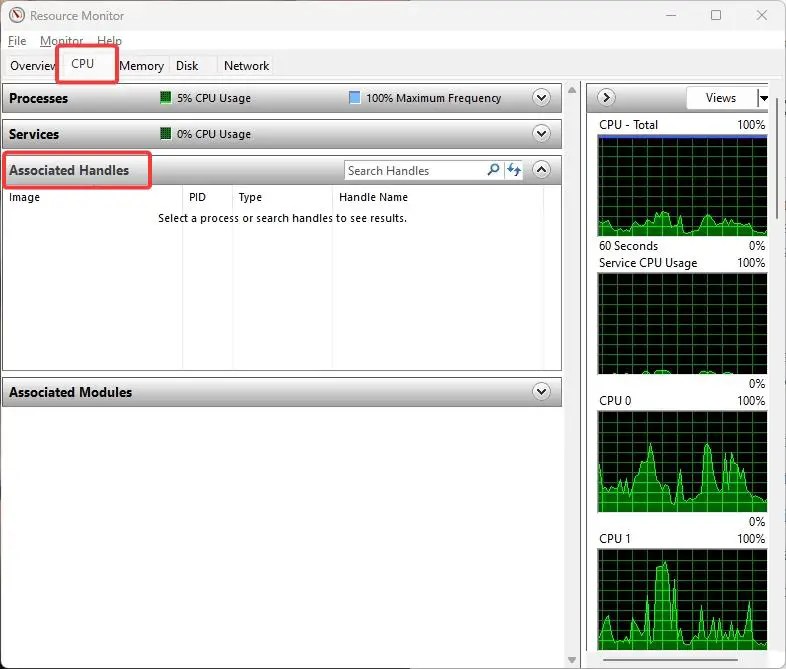Click the blue Maximum Frequency square
The image size is (786, 669).
354,97
